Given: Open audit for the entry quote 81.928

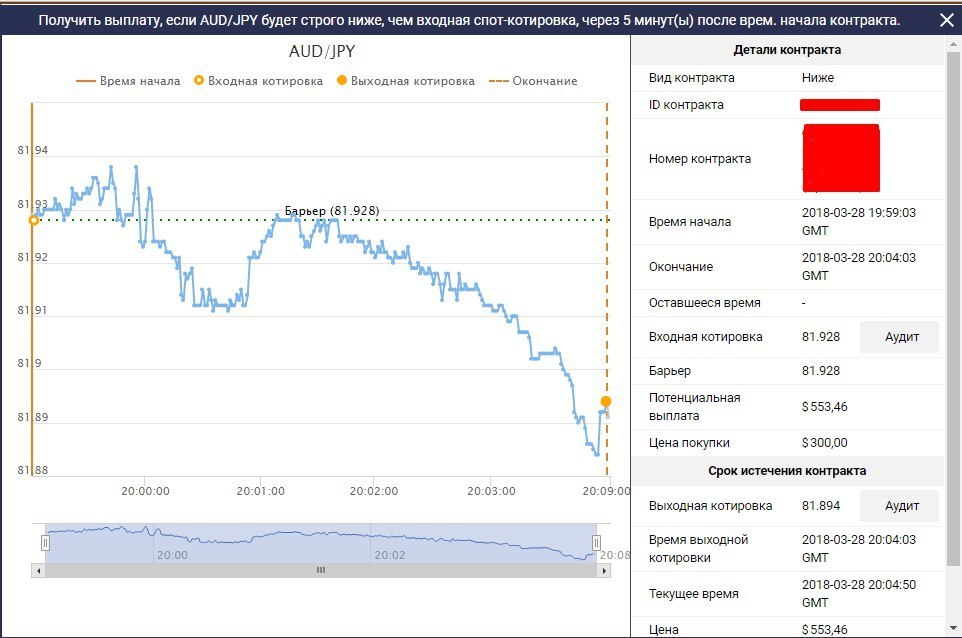Looking at the screenshot, I should (901, 337).
